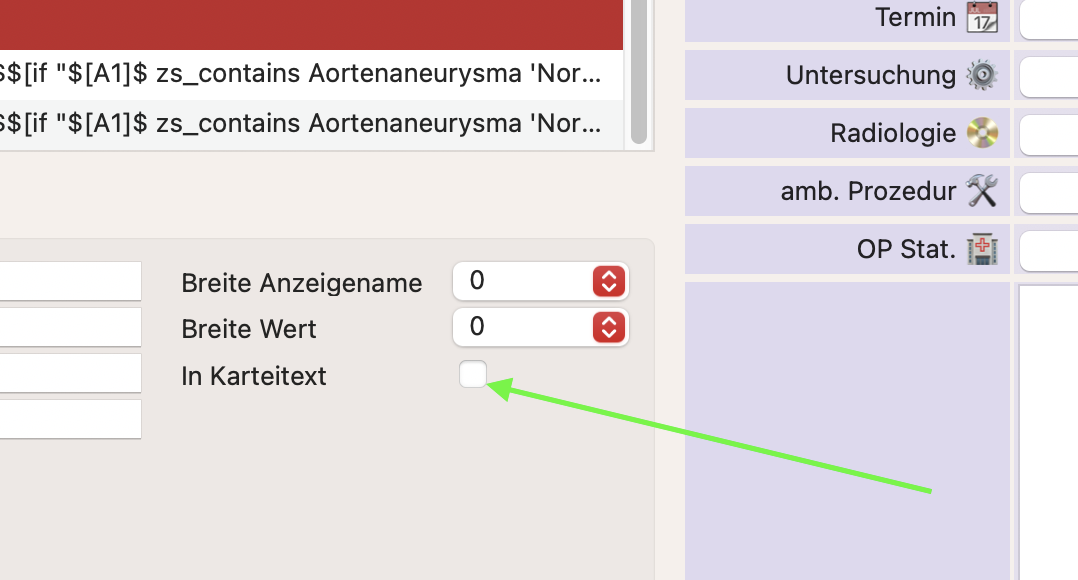Click the field right of amb. Prozedur

click(x=1049, y=191)
